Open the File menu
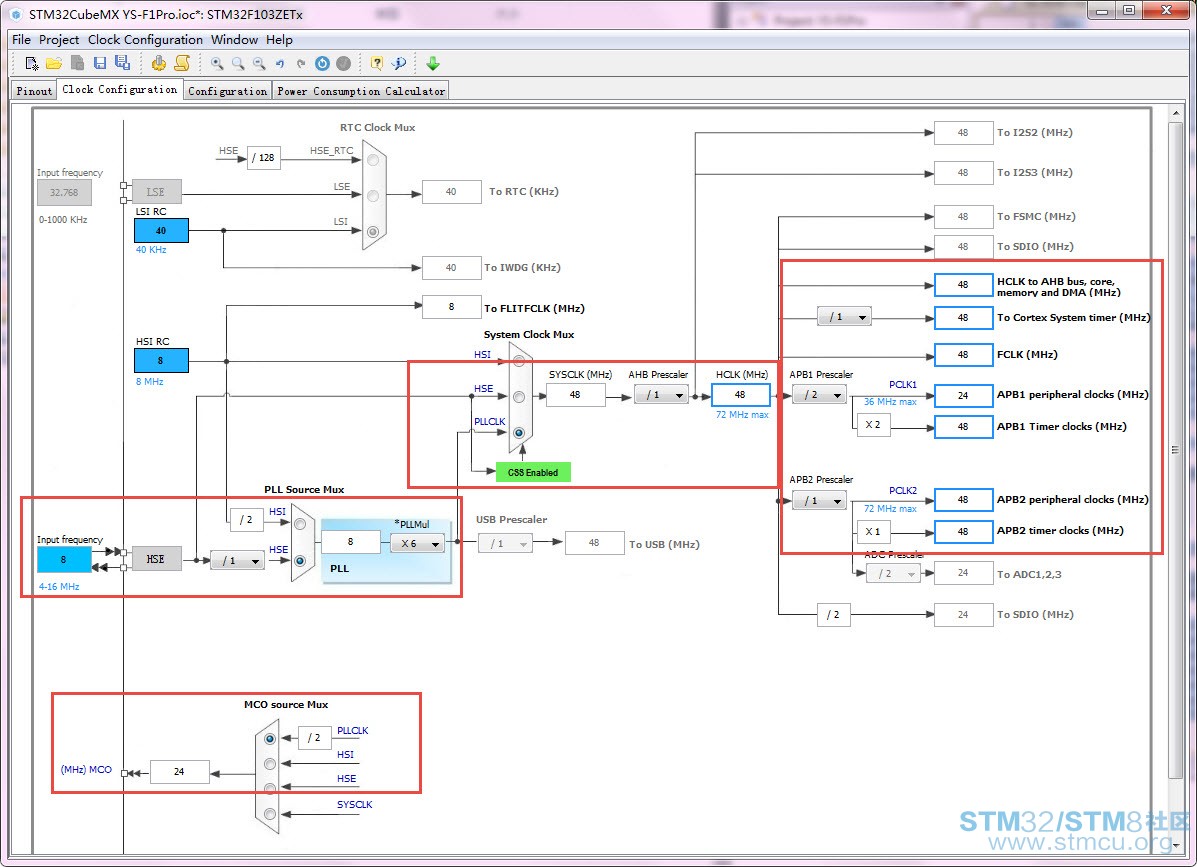 (x=21, y=40)
